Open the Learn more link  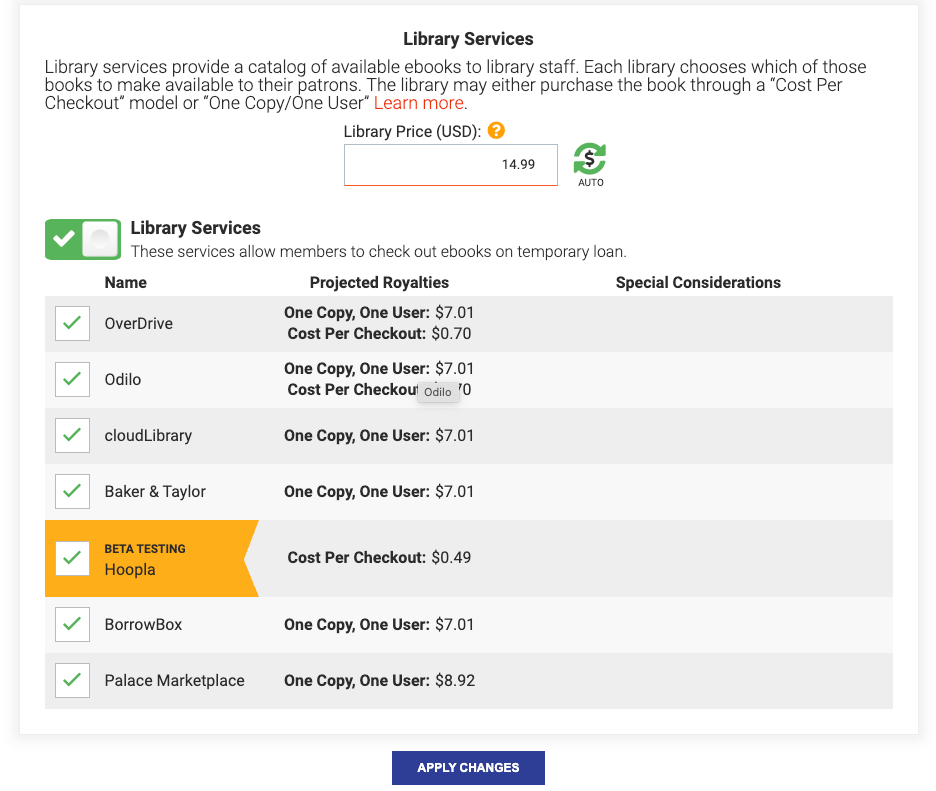point(418,103)
